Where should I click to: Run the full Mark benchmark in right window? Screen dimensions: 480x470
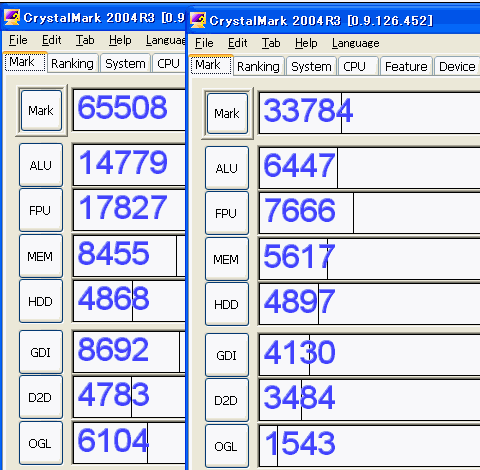pos(227,113)
